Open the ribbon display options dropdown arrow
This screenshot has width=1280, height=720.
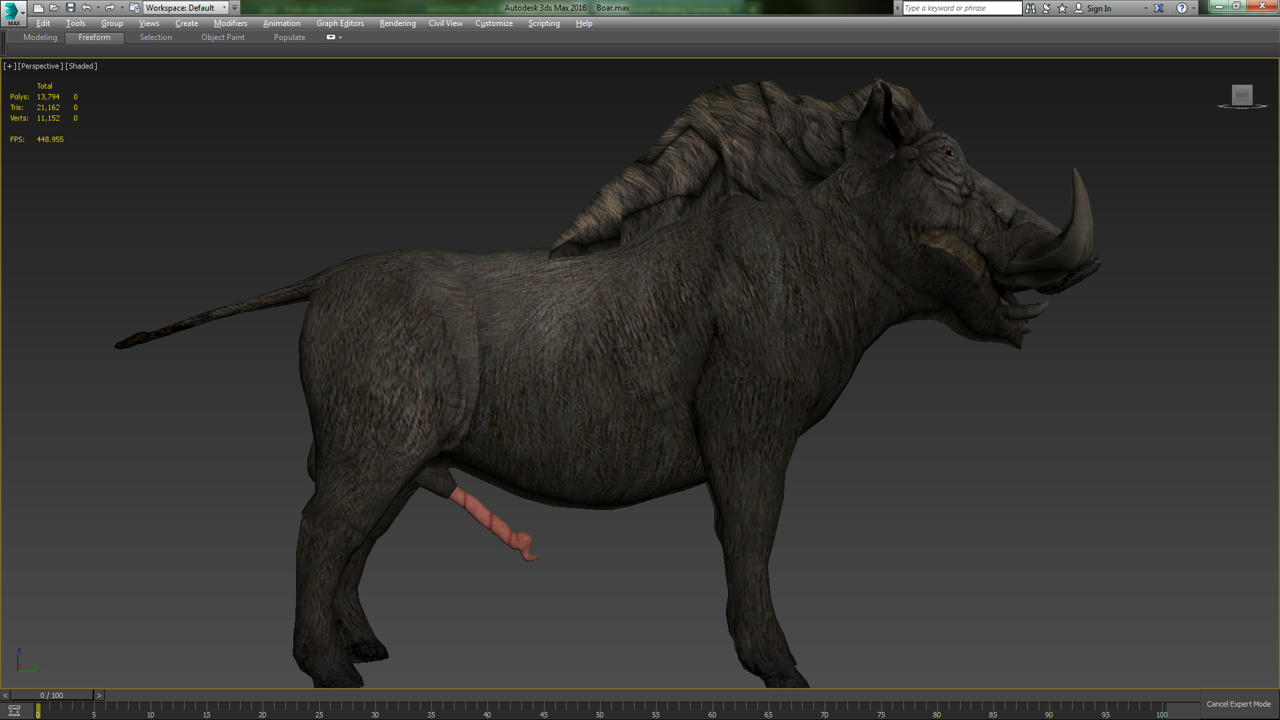coord(340,37)
